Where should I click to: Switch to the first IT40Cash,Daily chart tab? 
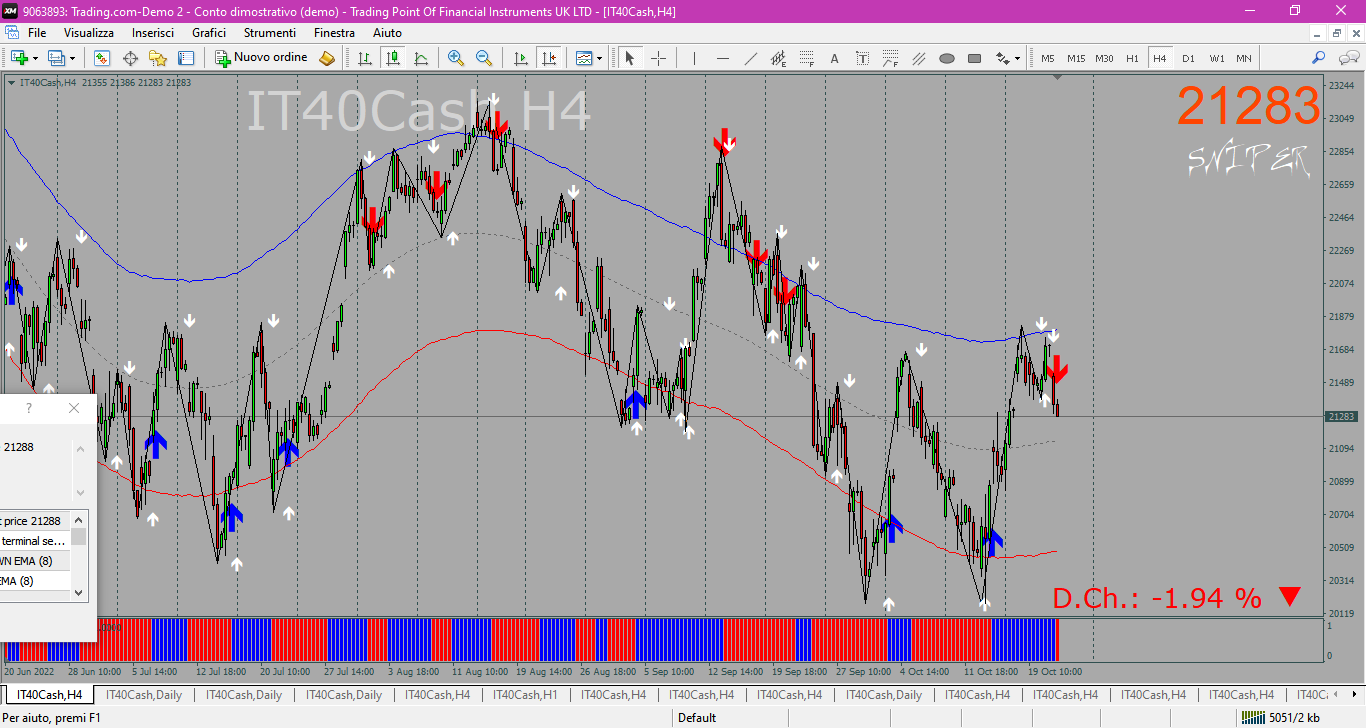click(144, 694)
